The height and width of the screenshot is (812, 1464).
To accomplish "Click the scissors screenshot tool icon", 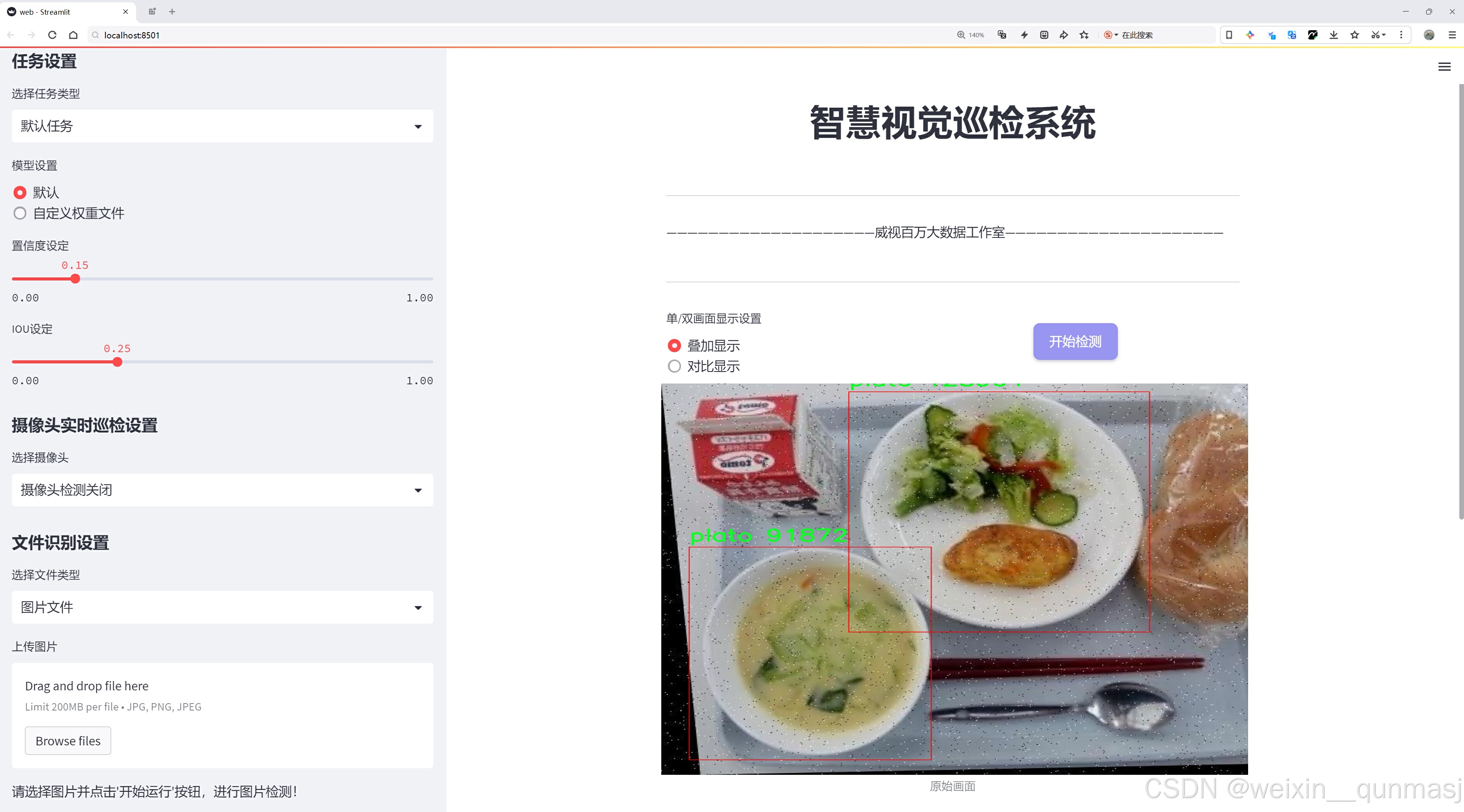I will click(1375, 35).
